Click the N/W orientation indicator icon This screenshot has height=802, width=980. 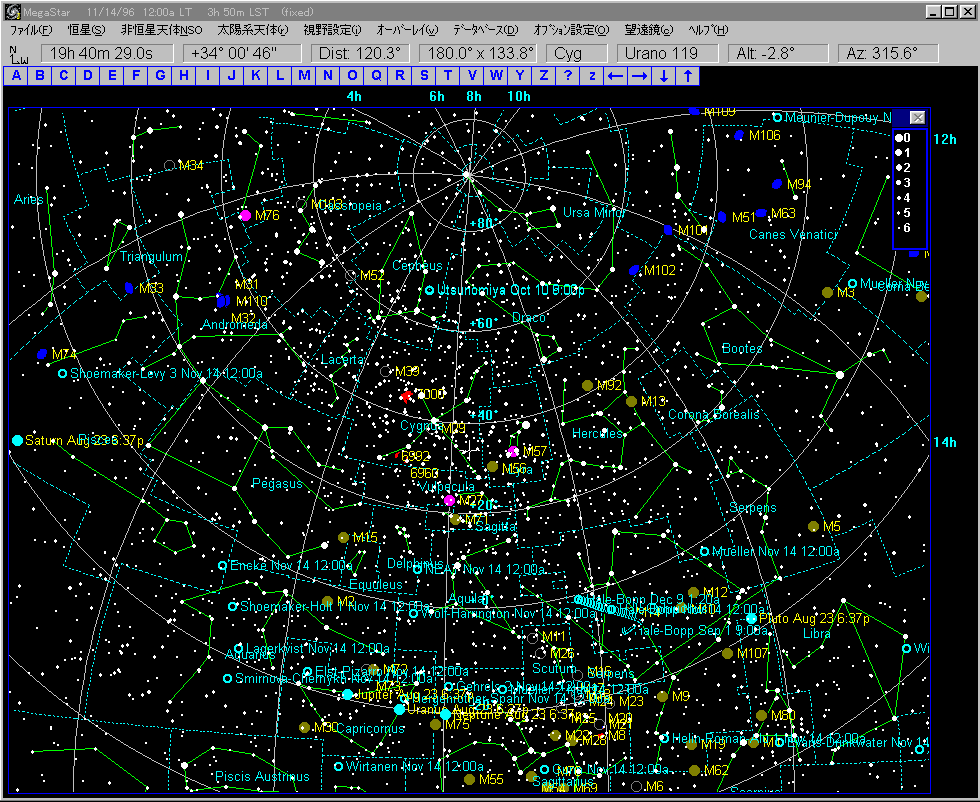pos(19,54)
